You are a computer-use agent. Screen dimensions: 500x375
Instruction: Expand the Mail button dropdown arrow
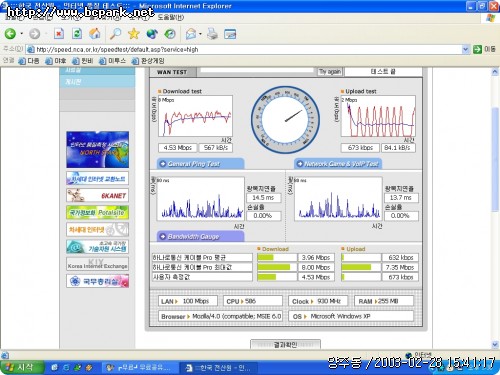[200, 34]
